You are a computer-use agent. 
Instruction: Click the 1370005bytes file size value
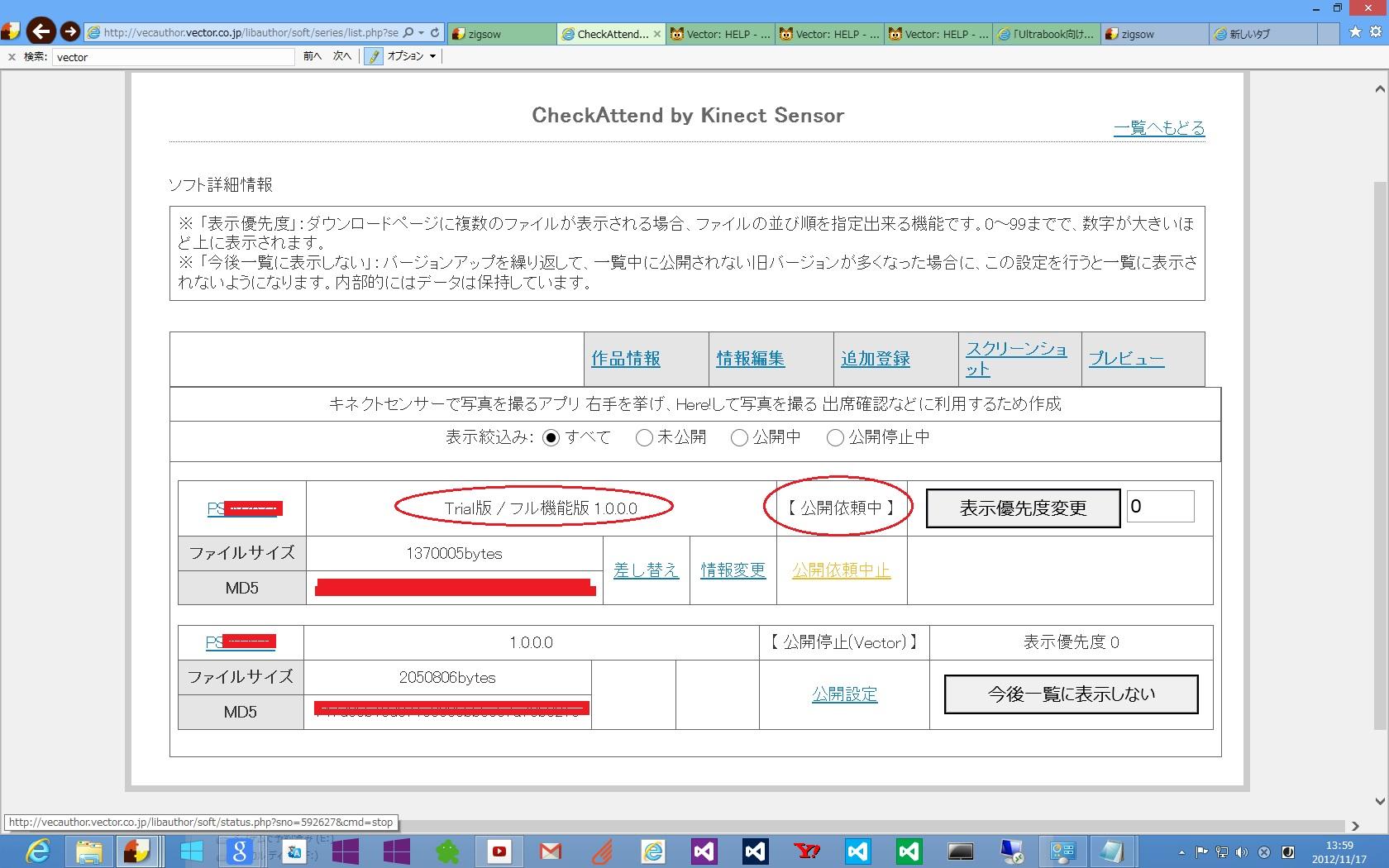click(454, 554)
